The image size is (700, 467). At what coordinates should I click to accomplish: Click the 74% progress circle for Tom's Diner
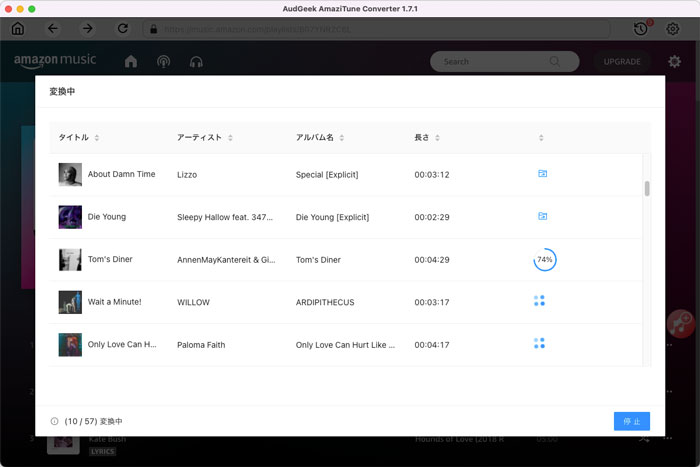pyautogui.click(x=545, y=259)
